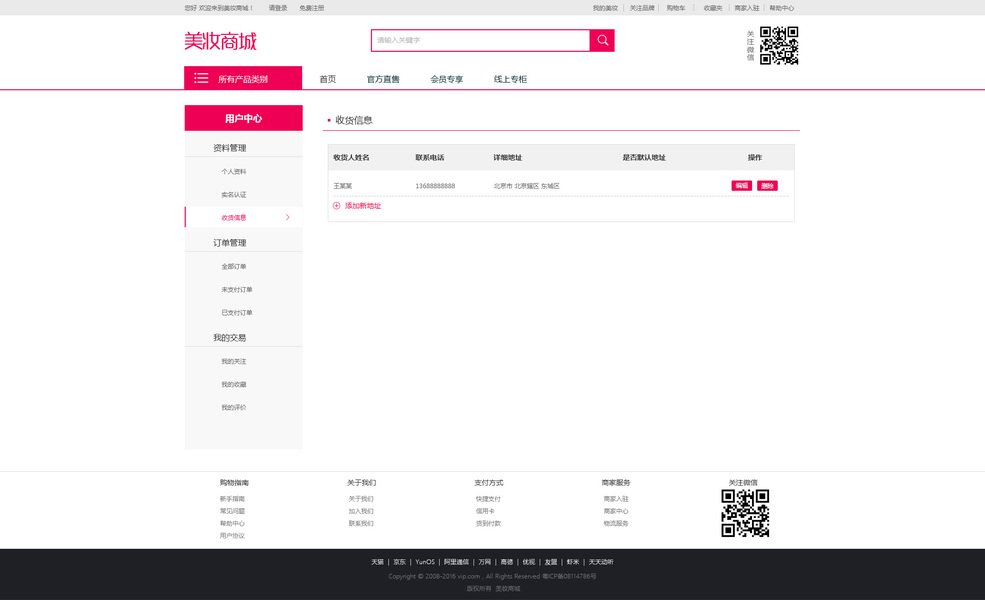The height and width of the screenshot is (600, 985).
Task: Open 我的美妆 in top bar
Action: tap(605, 8)
